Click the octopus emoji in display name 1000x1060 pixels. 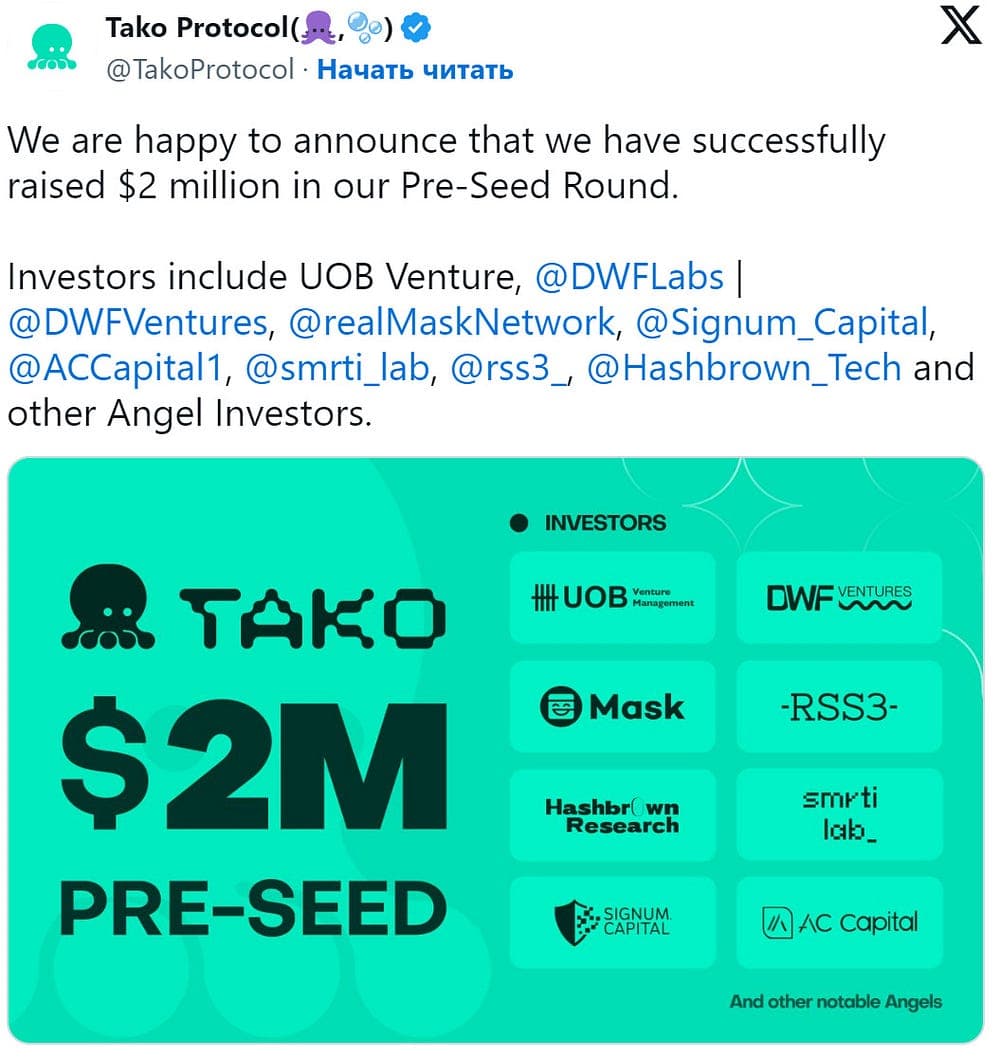(318, 28)
